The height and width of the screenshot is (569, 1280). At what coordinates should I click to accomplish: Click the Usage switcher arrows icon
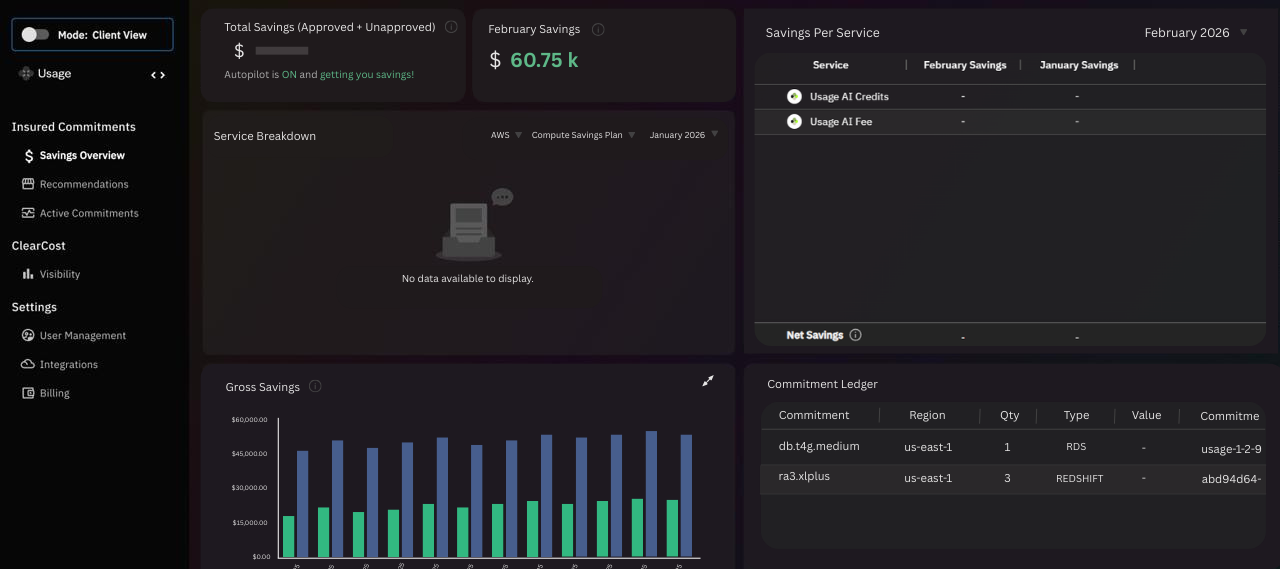[x=158, y=75]
